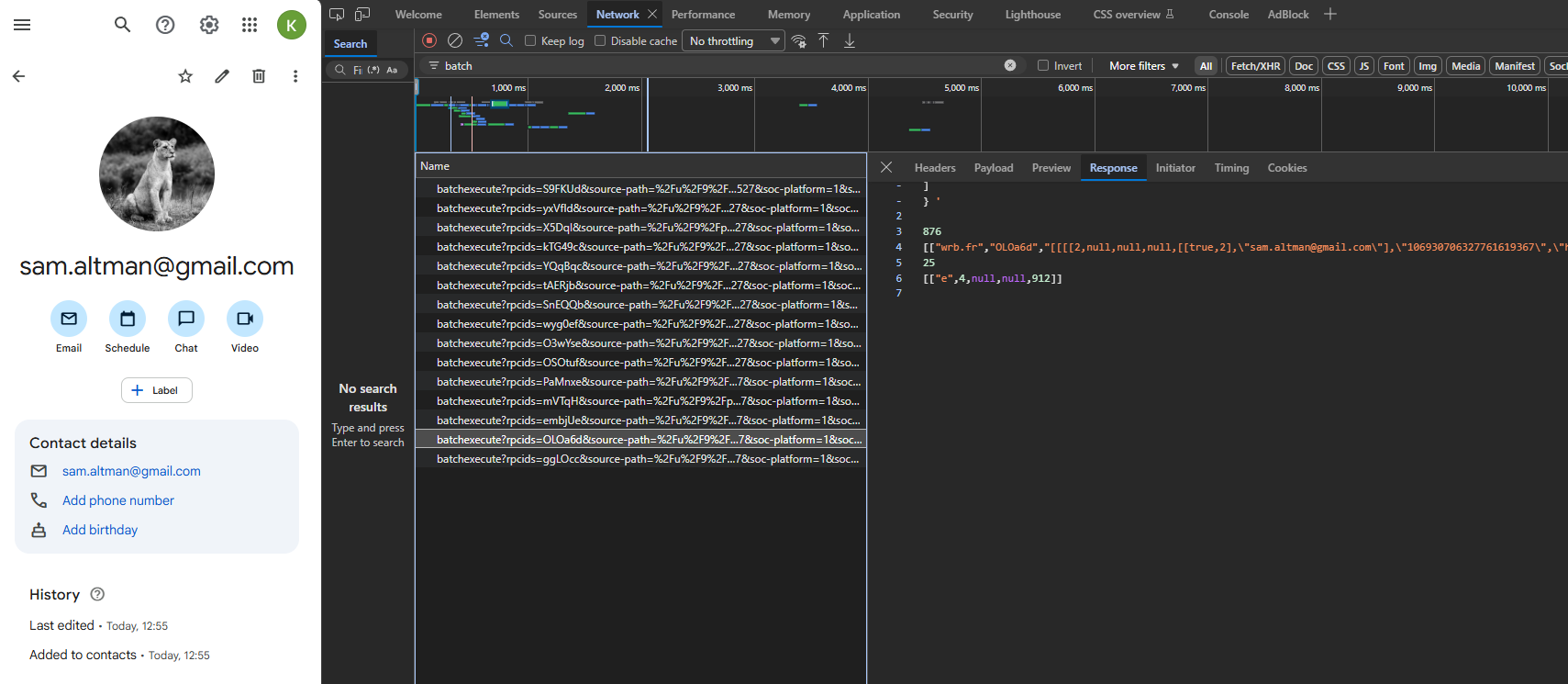Open the green K account avatar
1568x684 pixels.
[x=292, y=25]
